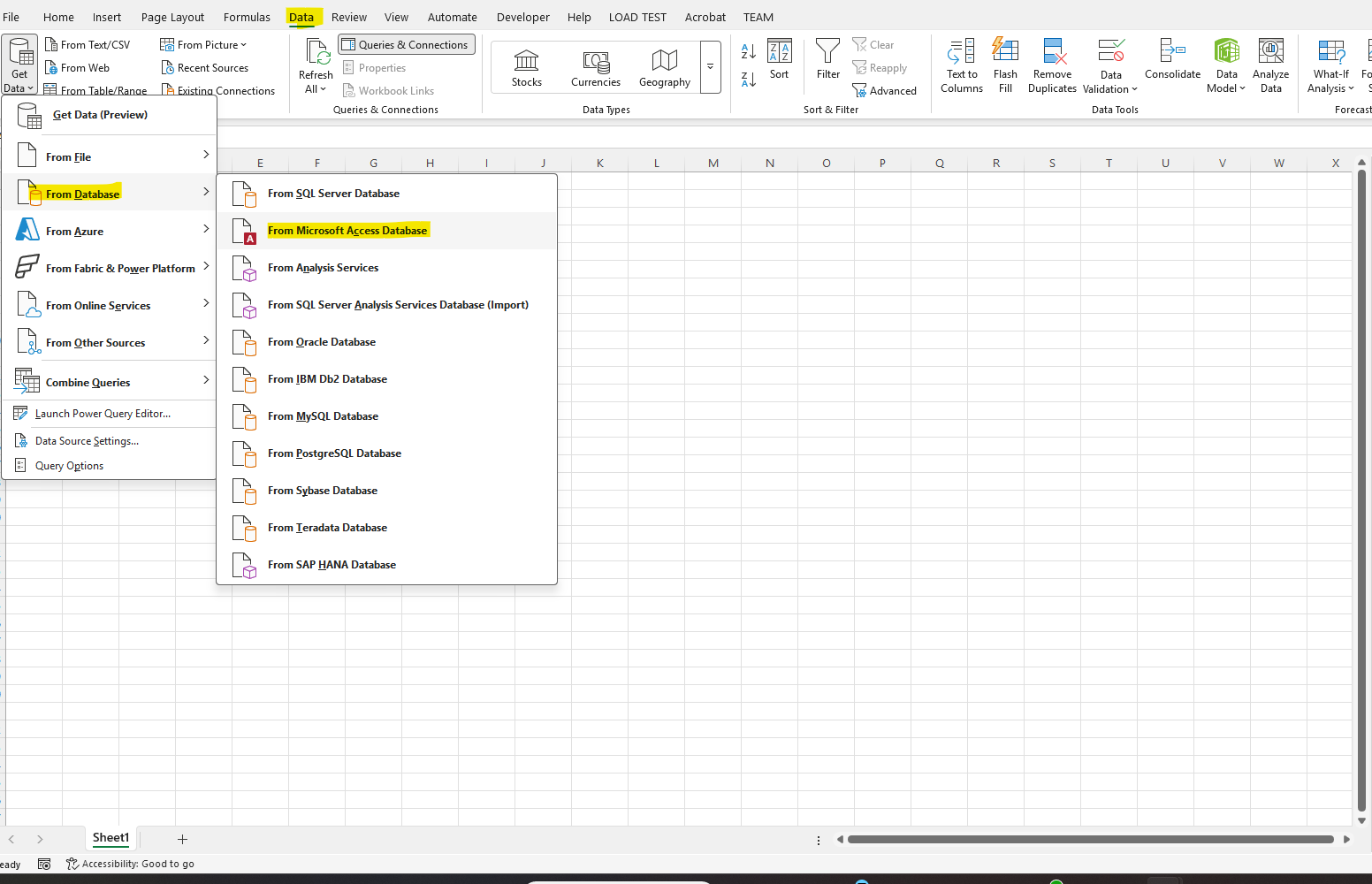Screen dimensions: 1372x884
Task: Click Remove Duplicates
Action: 1052,65
